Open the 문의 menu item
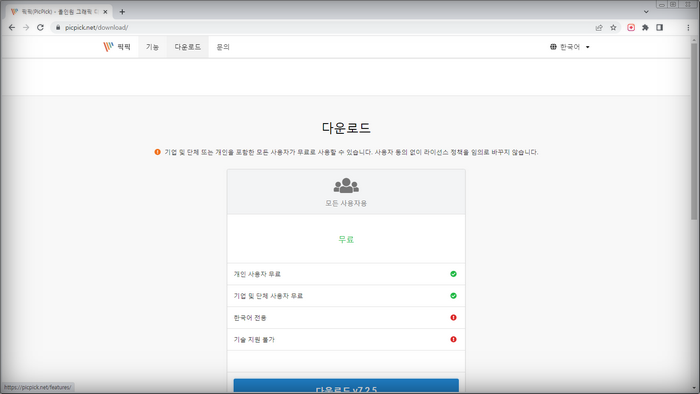700x394 pixels. 223,47
